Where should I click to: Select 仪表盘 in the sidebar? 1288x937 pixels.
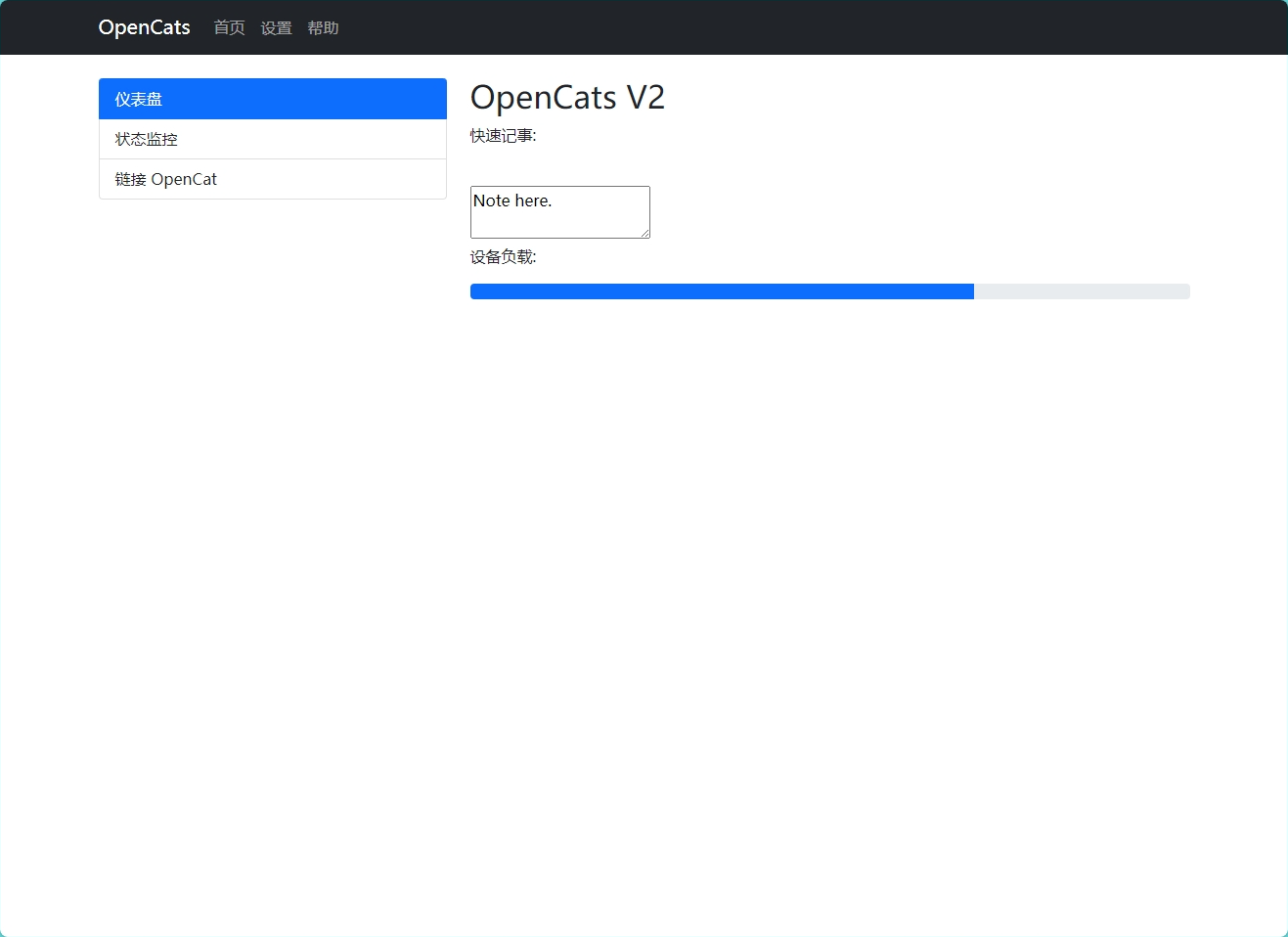[273, 99]
